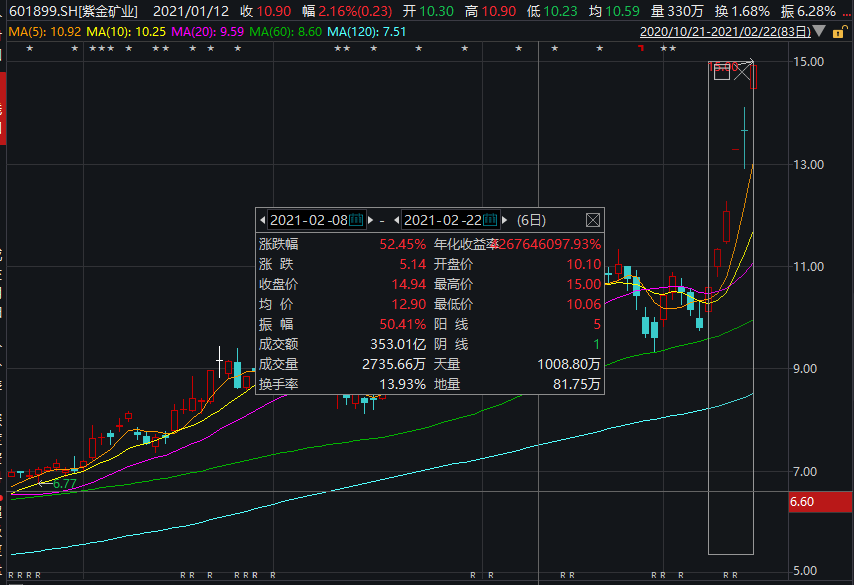Click the 601899.SH[紫金矿业] stock title

click(74, 11)
